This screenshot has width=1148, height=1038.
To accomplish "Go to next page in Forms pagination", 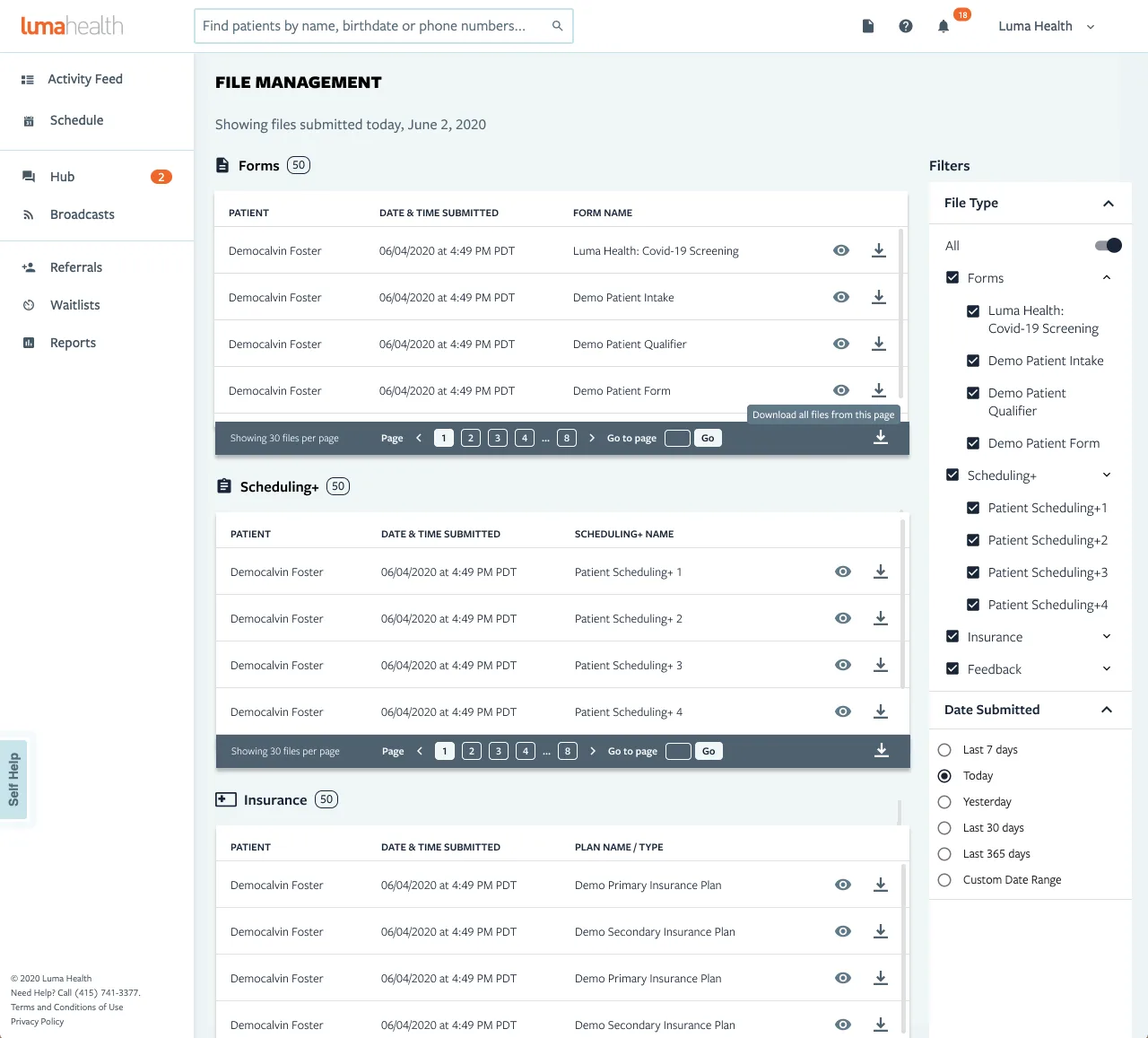I will pos(591,438).
